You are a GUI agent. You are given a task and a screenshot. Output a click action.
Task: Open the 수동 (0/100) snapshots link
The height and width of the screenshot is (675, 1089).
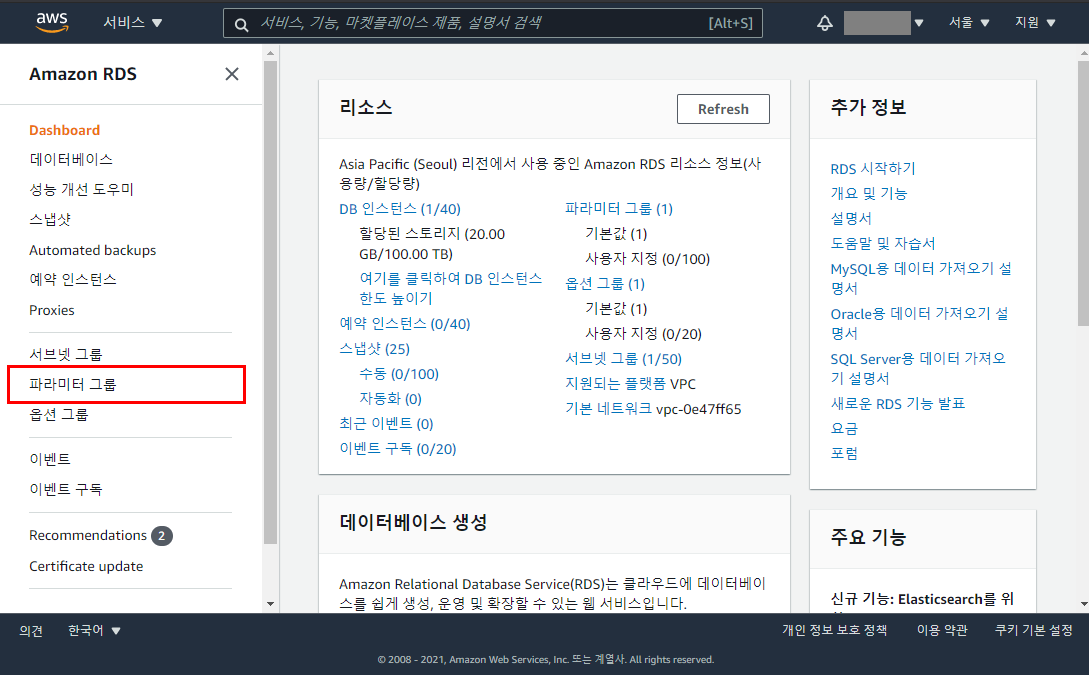tap(399, 374)
